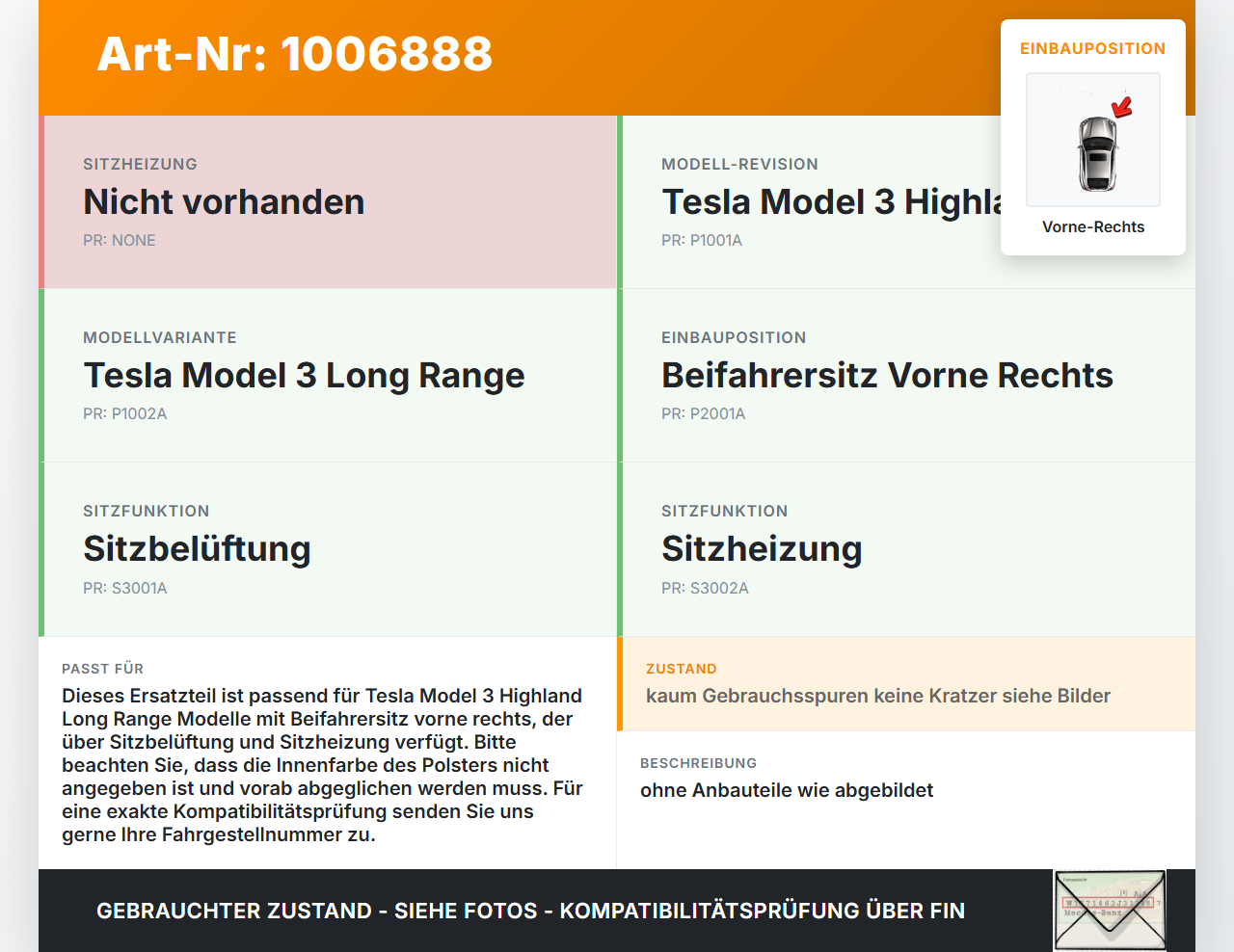Click the PR: P1001A code
This screenshot has width=1234, height=952.
click(x=702, y=240)
